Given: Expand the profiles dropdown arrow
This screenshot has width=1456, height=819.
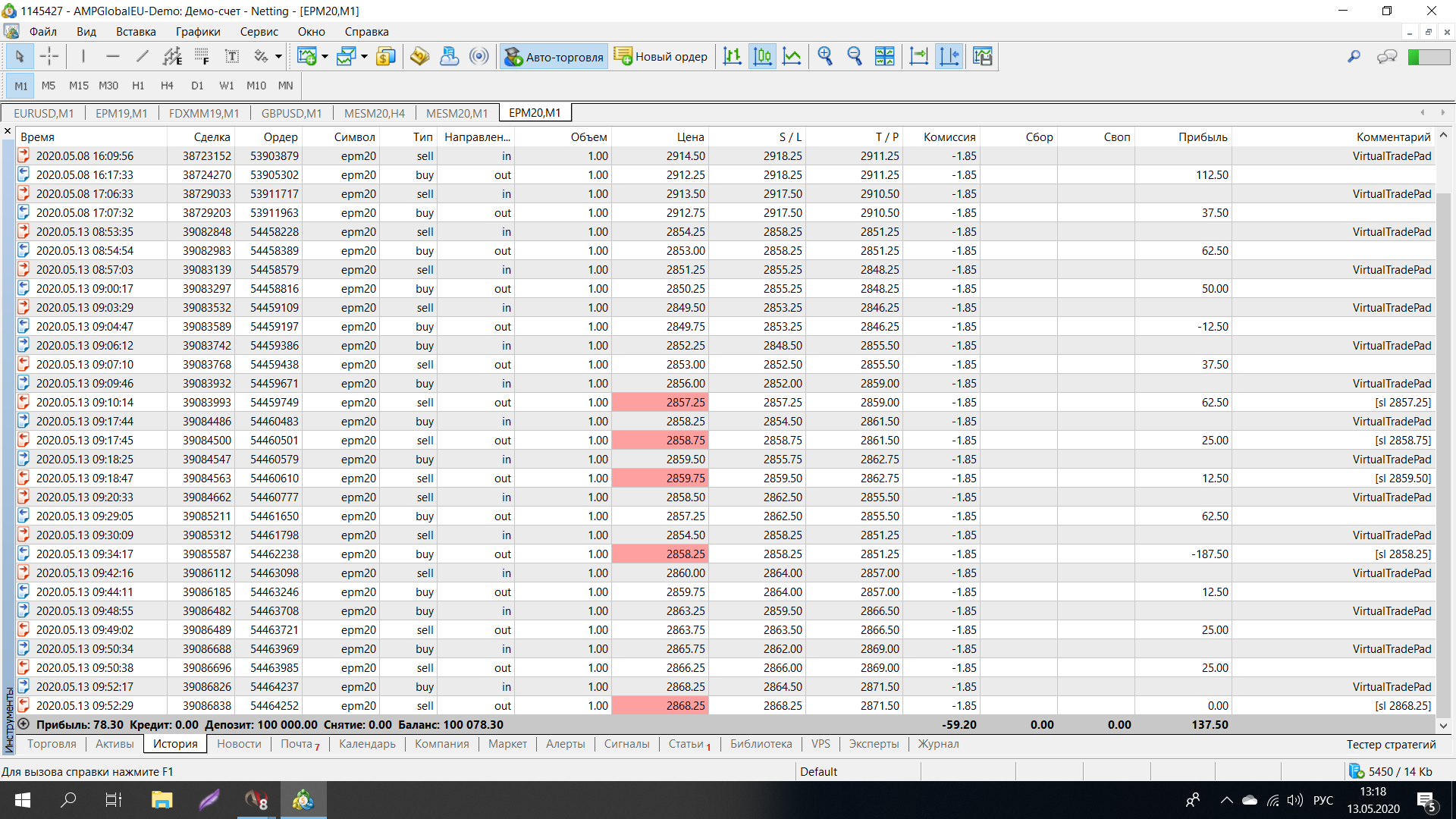Looking at the screenshot, I should click(364, 56).
